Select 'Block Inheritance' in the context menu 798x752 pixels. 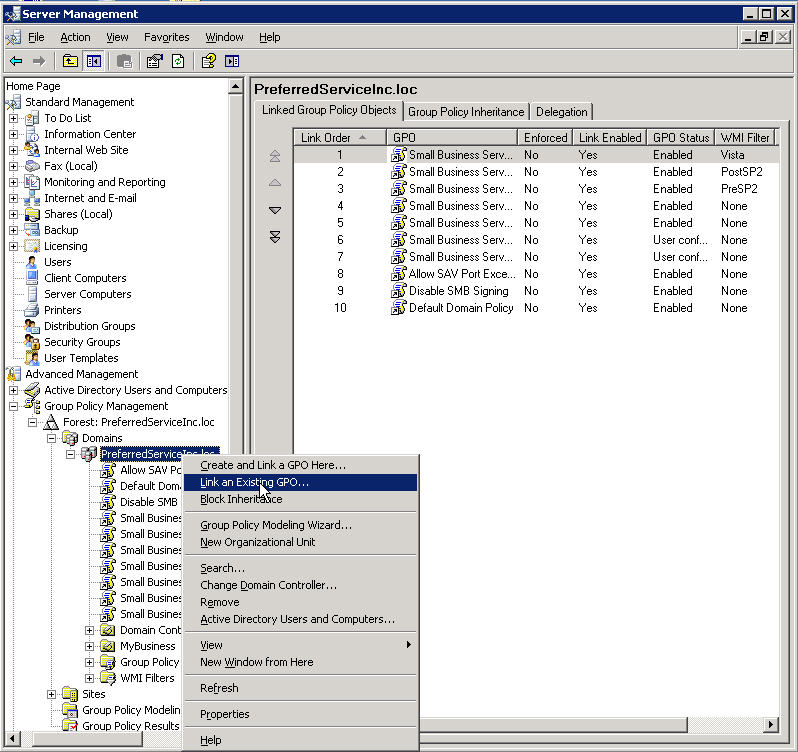[241, 499]
